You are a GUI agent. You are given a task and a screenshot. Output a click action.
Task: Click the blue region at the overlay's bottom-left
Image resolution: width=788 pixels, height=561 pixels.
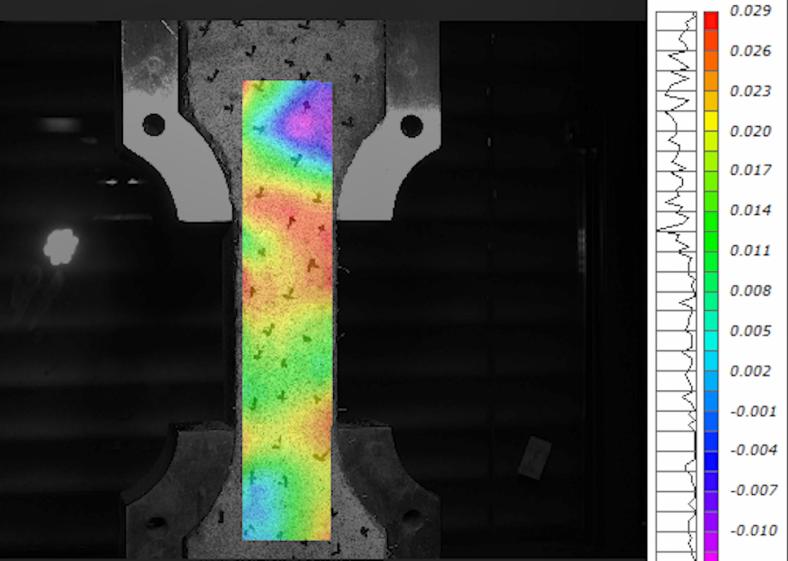click(x=259, y=502)
